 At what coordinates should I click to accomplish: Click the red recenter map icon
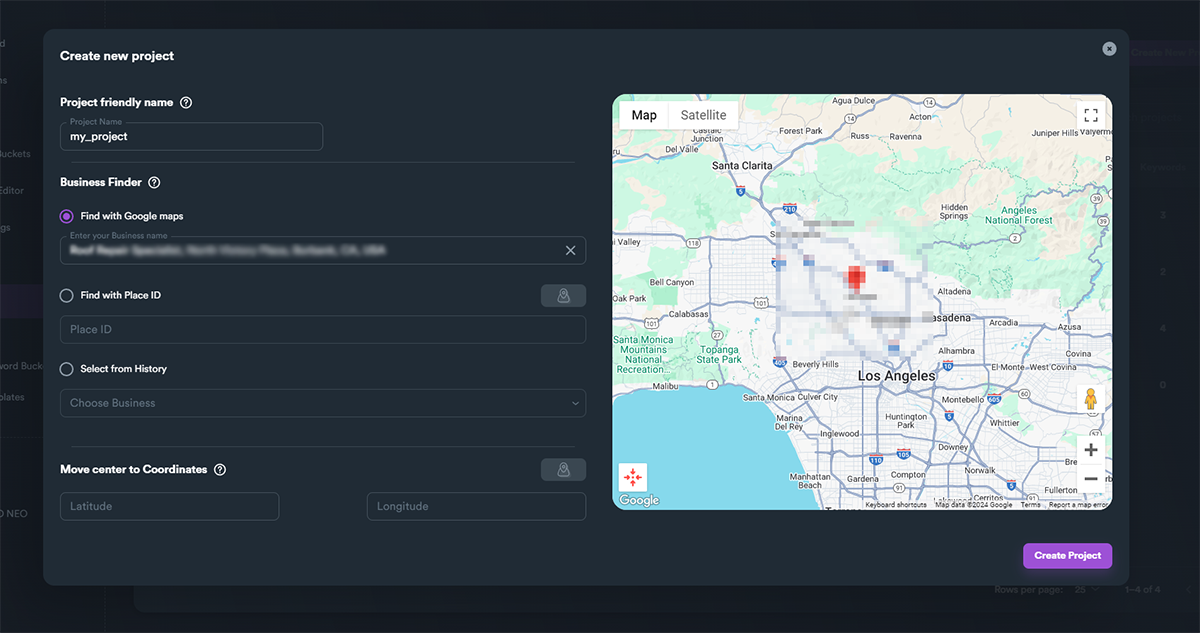[x=633, y=477]
